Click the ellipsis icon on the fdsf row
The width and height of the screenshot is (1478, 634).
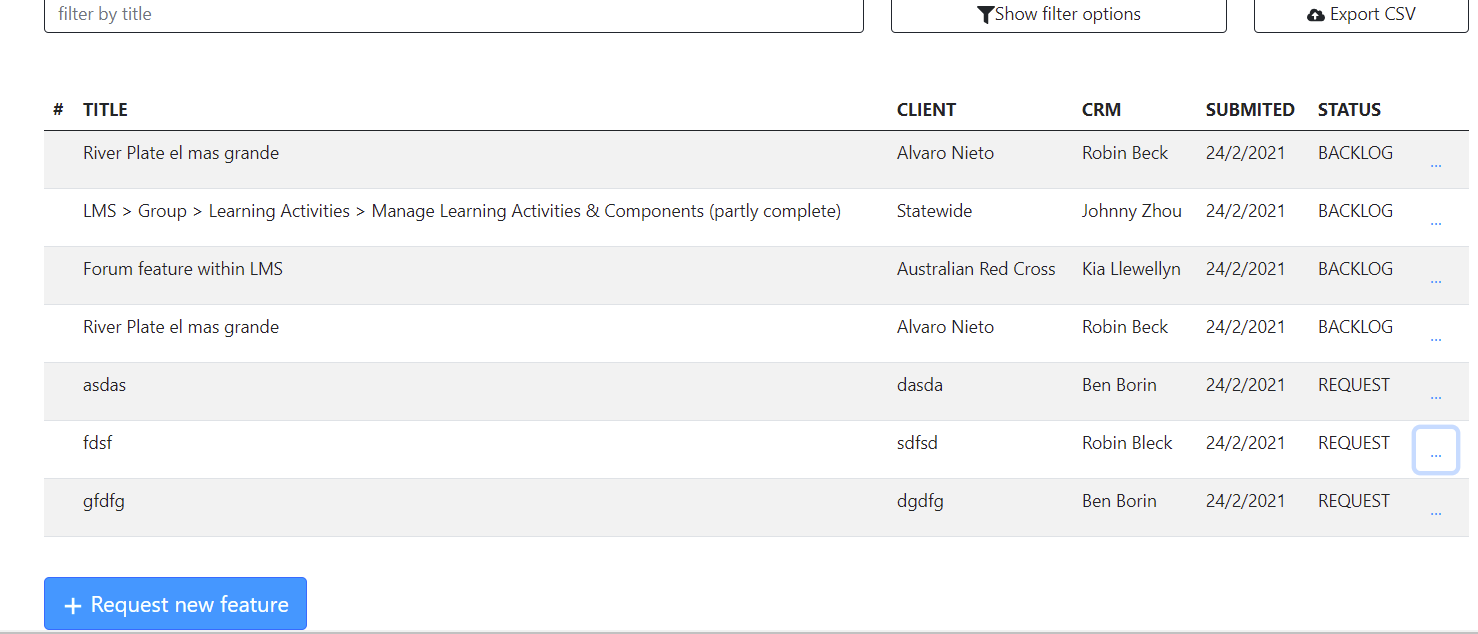(x=1436, y=450)
